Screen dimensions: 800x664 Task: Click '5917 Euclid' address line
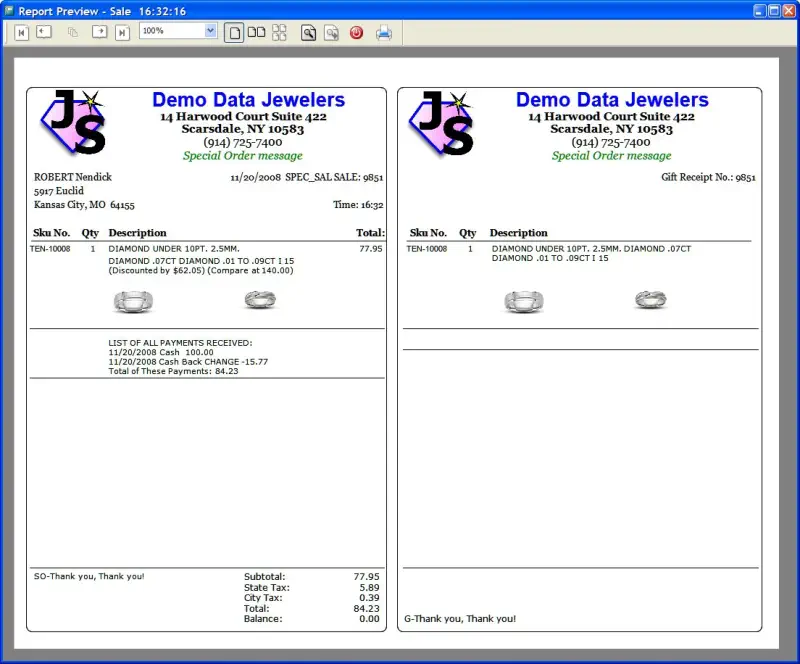(59, 191)
